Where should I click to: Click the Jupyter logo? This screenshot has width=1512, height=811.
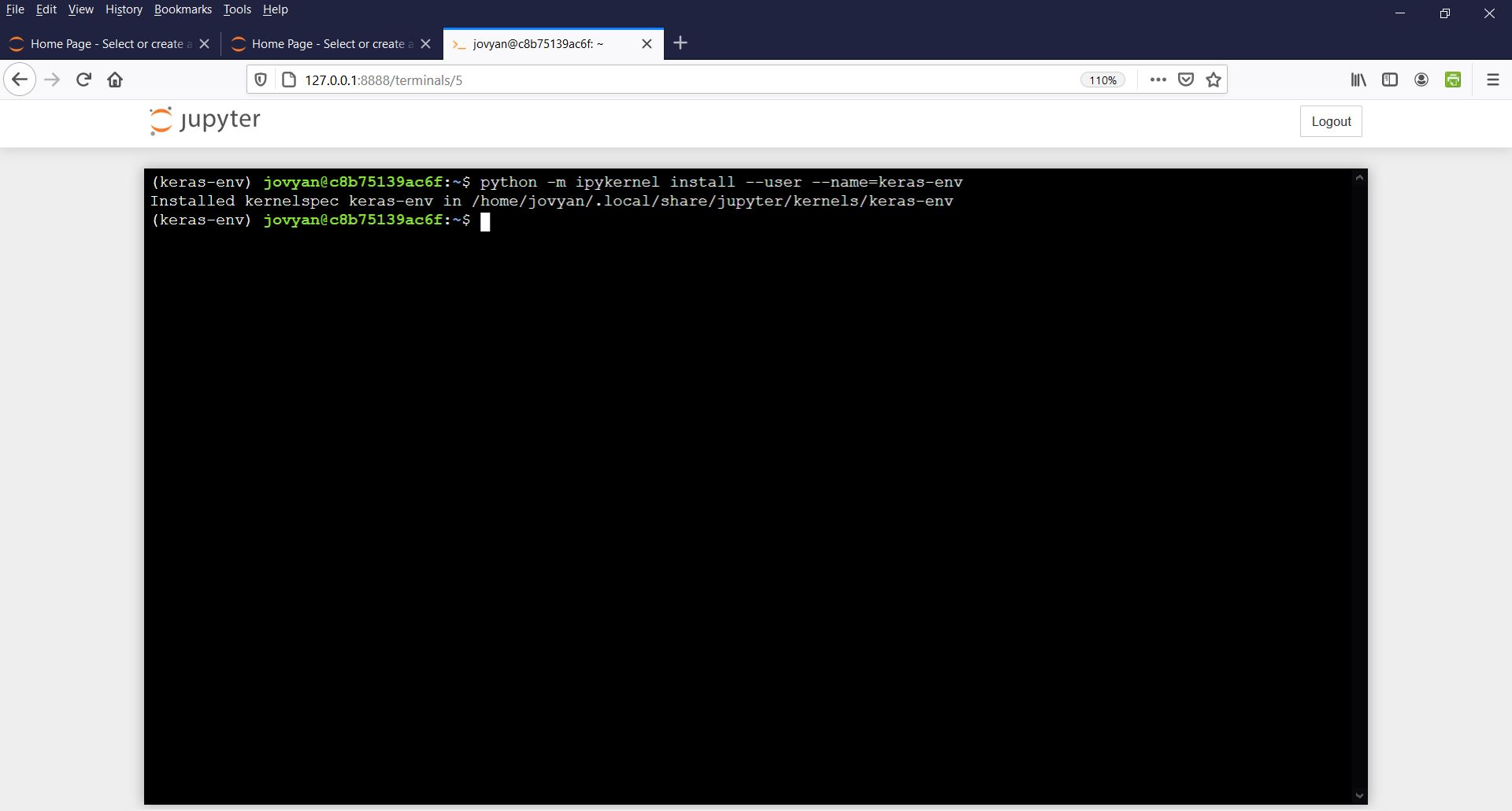[x=205, y=120]
